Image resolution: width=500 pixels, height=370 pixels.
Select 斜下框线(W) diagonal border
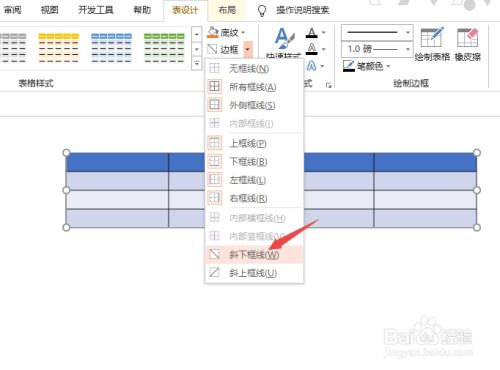(254, 255)
